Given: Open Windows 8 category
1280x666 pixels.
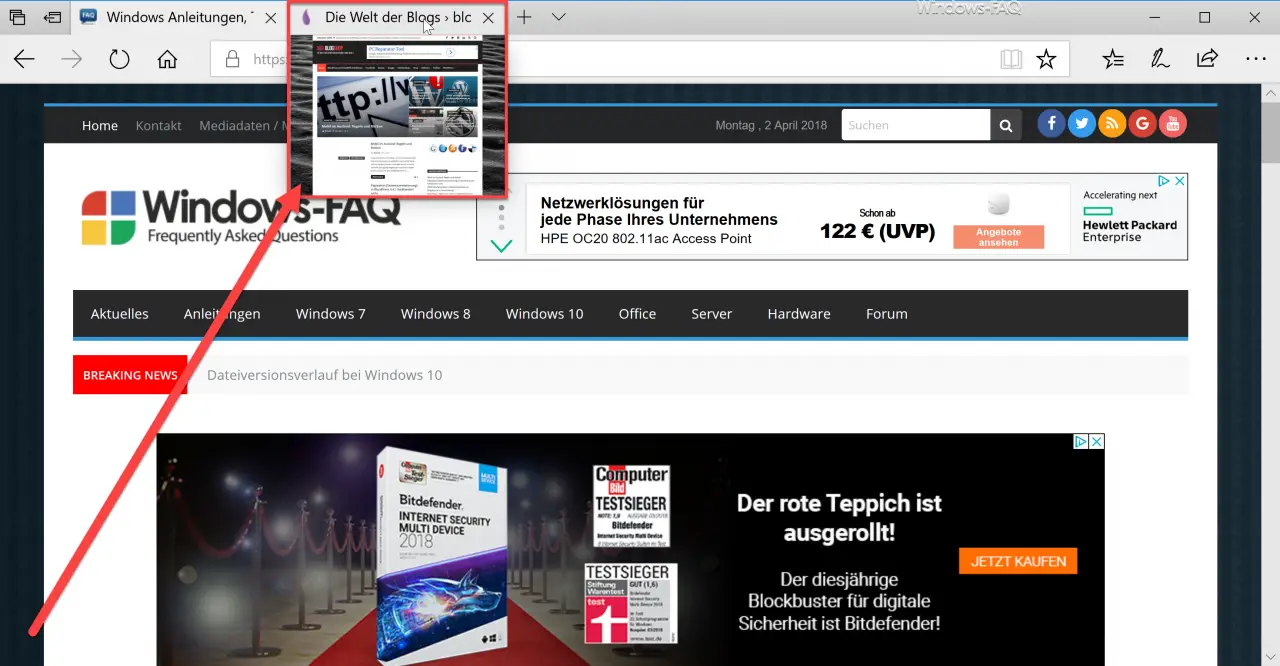Looking at the screenshot, I should tap(436, 313).
